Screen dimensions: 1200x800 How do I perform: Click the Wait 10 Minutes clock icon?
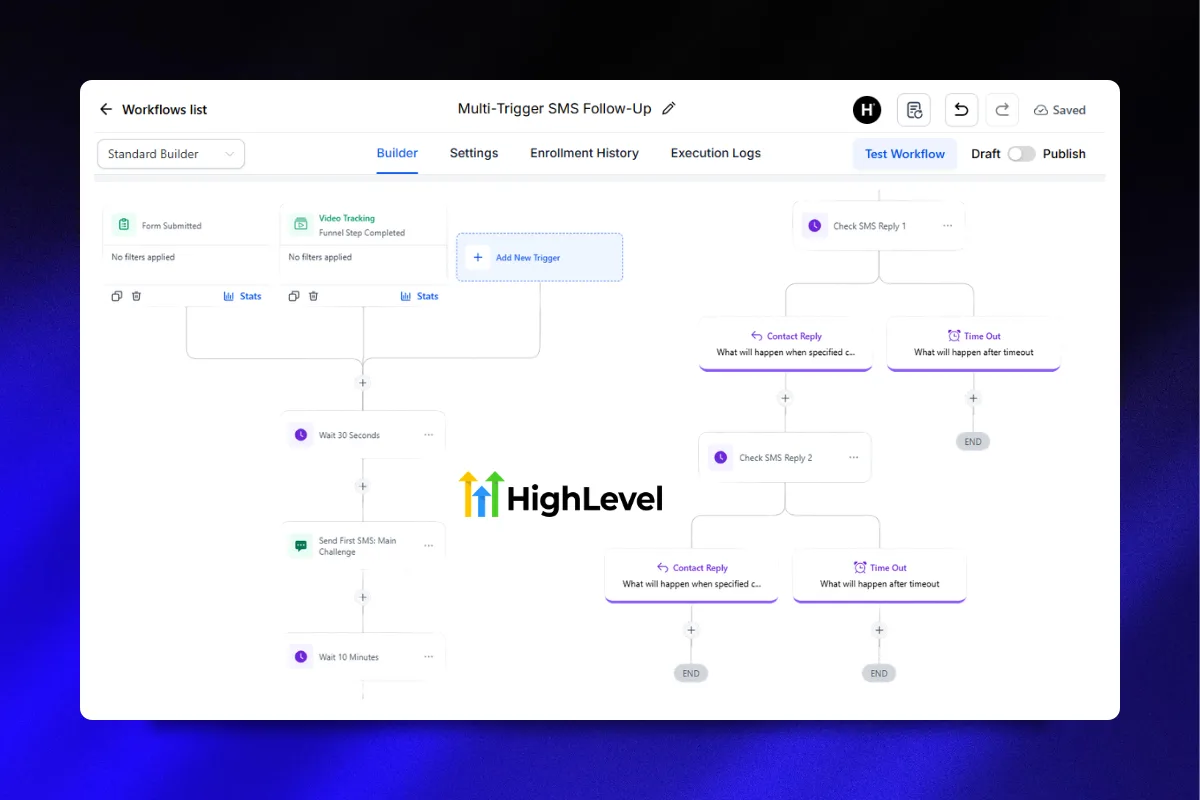(x=300, y=657)
